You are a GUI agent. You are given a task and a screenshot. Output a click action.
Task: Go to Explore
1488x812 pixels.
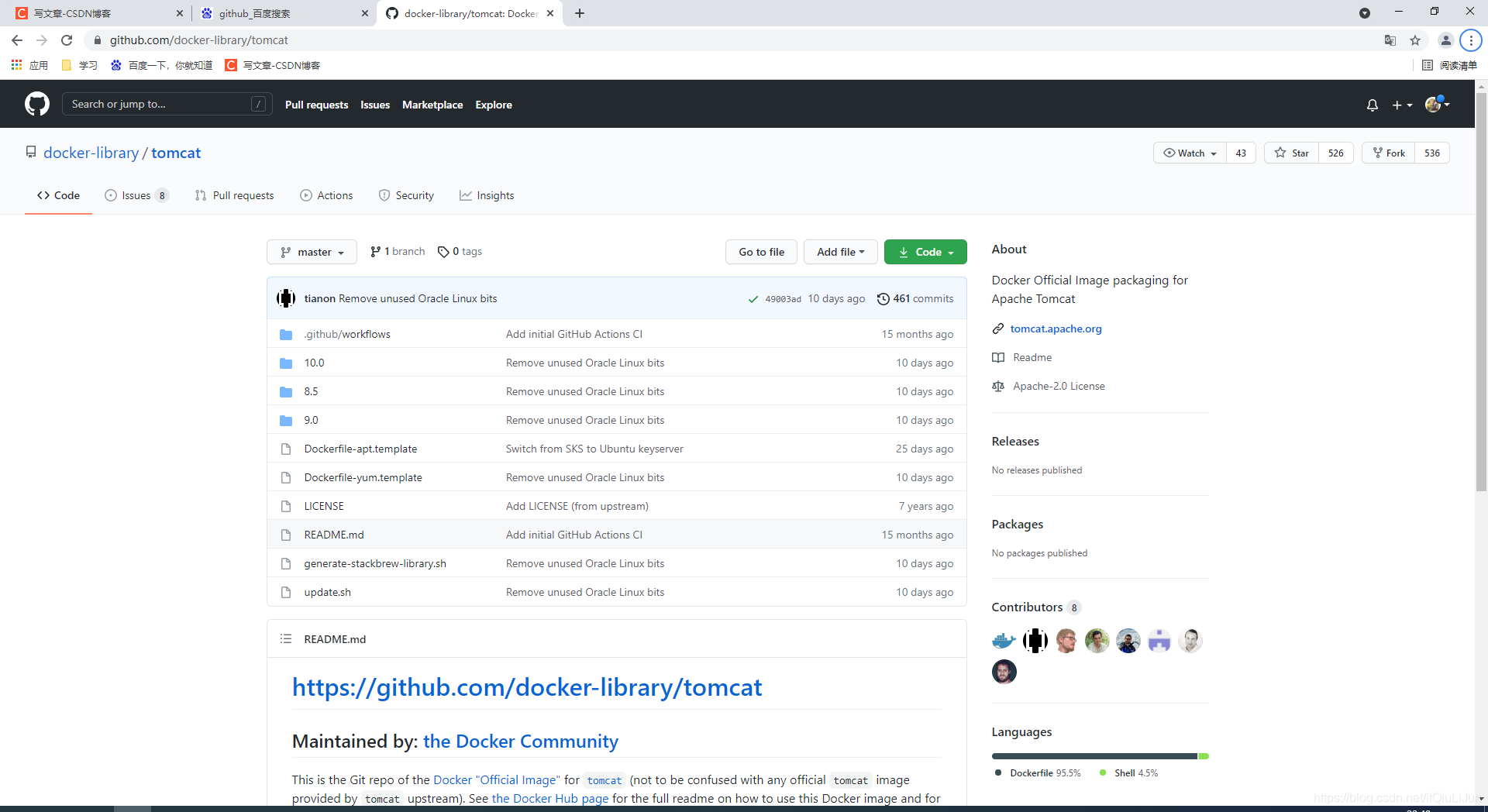(494, 105)
